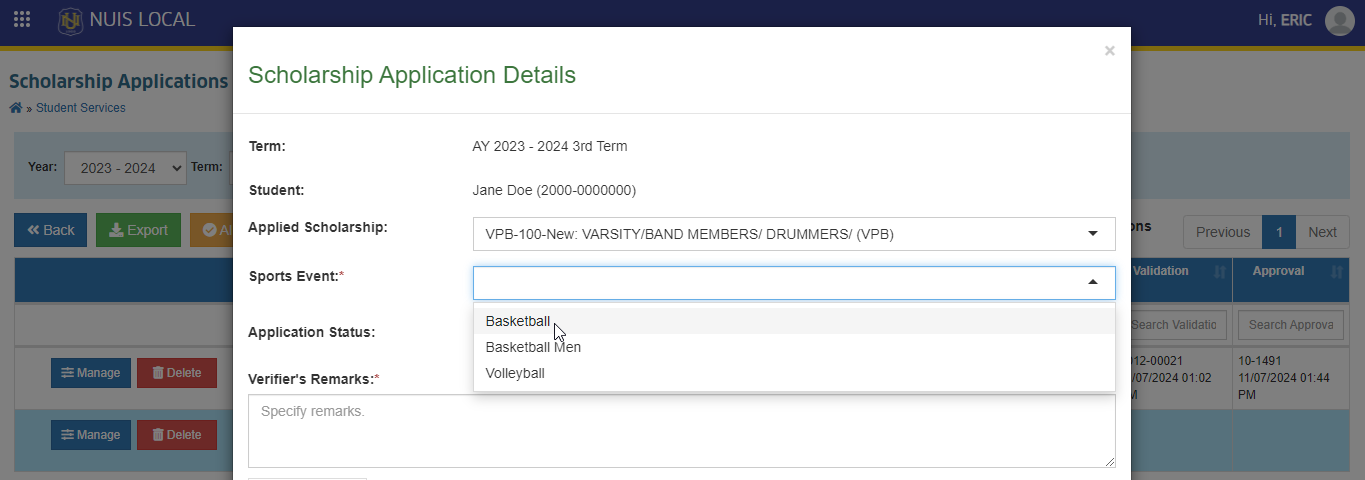1365x480 pixels.
Task: Open the Year 2023 - 2024 selector
Action: click(125, 168)
